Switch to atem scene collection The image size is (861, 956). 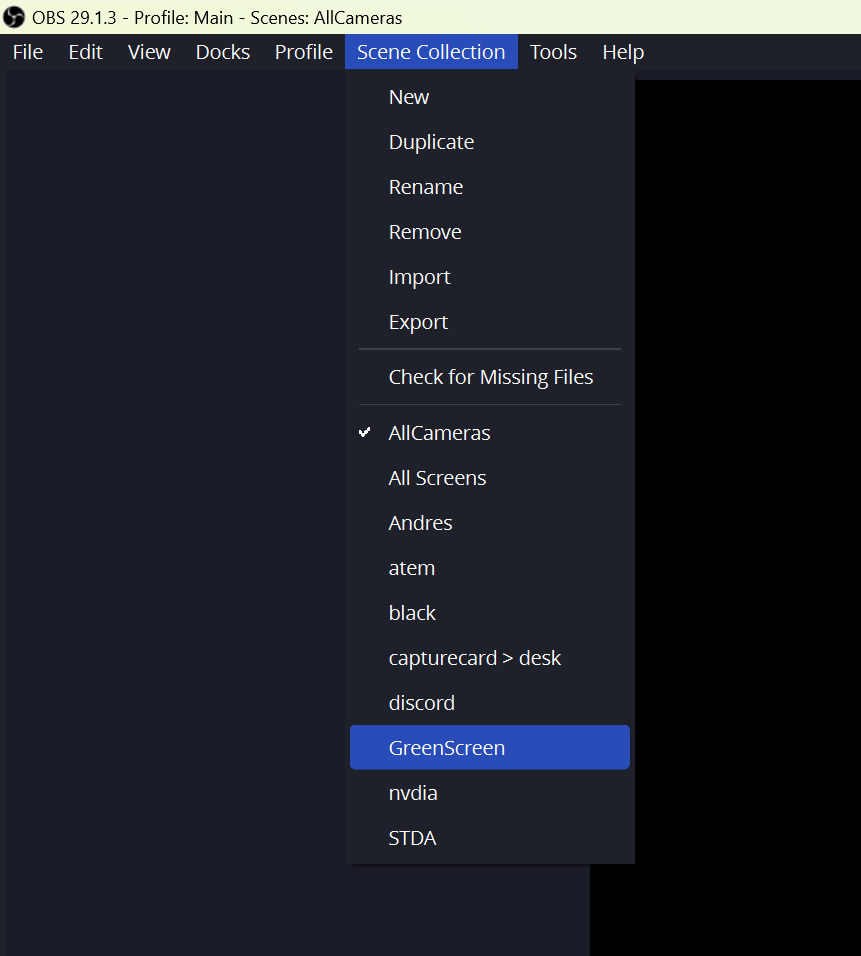tap(490, 568)
